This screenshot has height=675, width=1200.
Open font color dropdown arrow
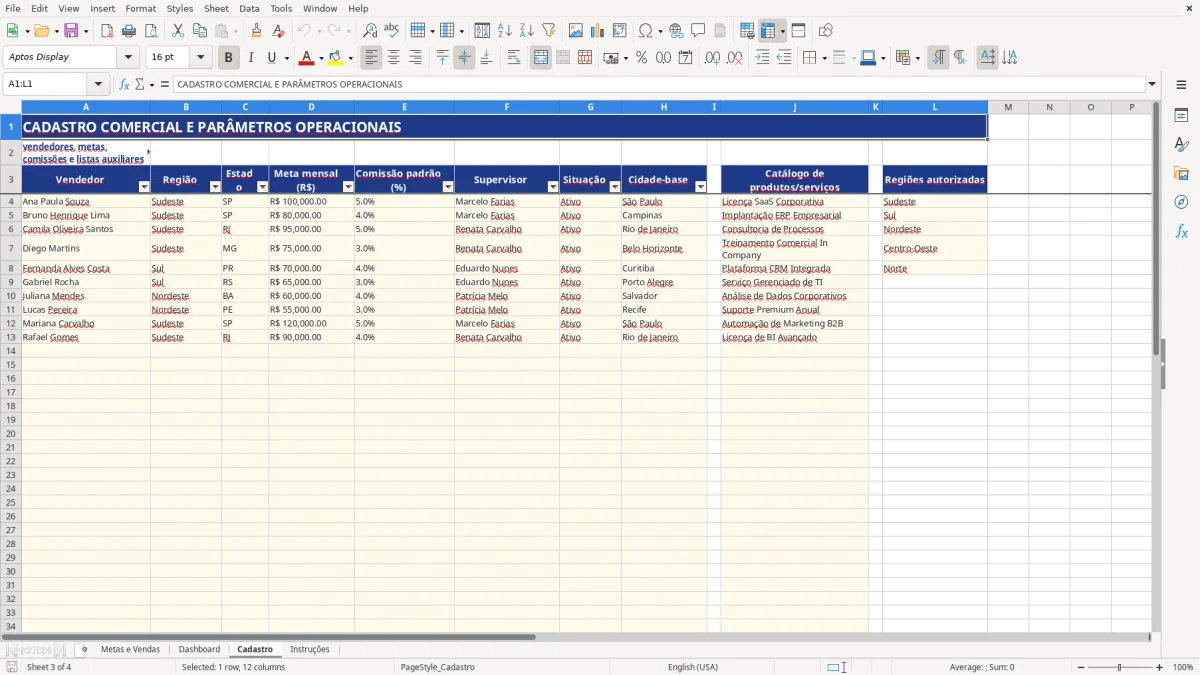tap(321, 58)
